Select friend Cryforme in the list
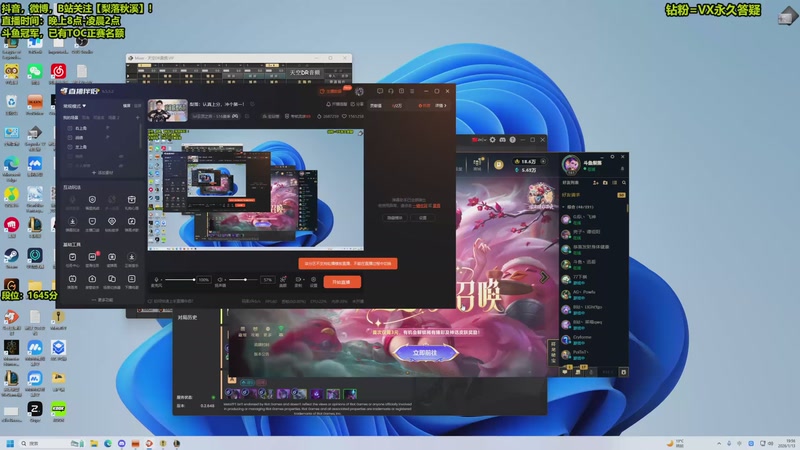The width and height of the screenshot is (800, 450). click(594, 339)
